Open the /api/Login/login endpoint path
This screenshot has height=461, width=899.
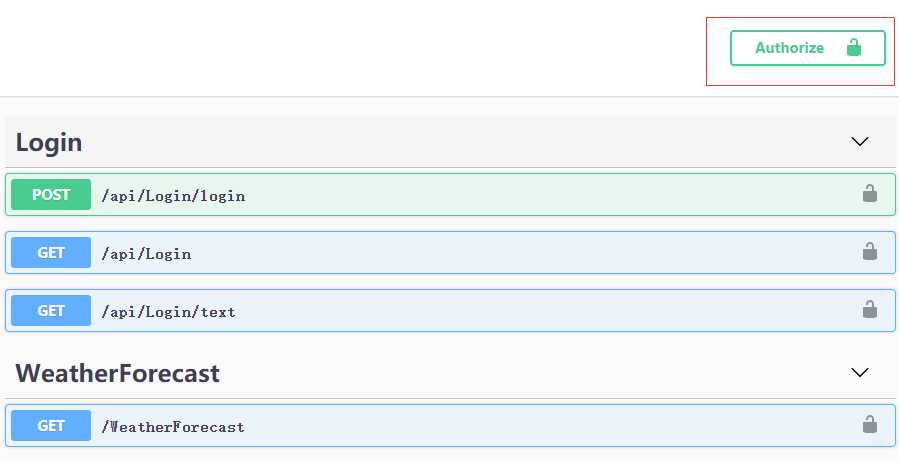click(173, 196)
